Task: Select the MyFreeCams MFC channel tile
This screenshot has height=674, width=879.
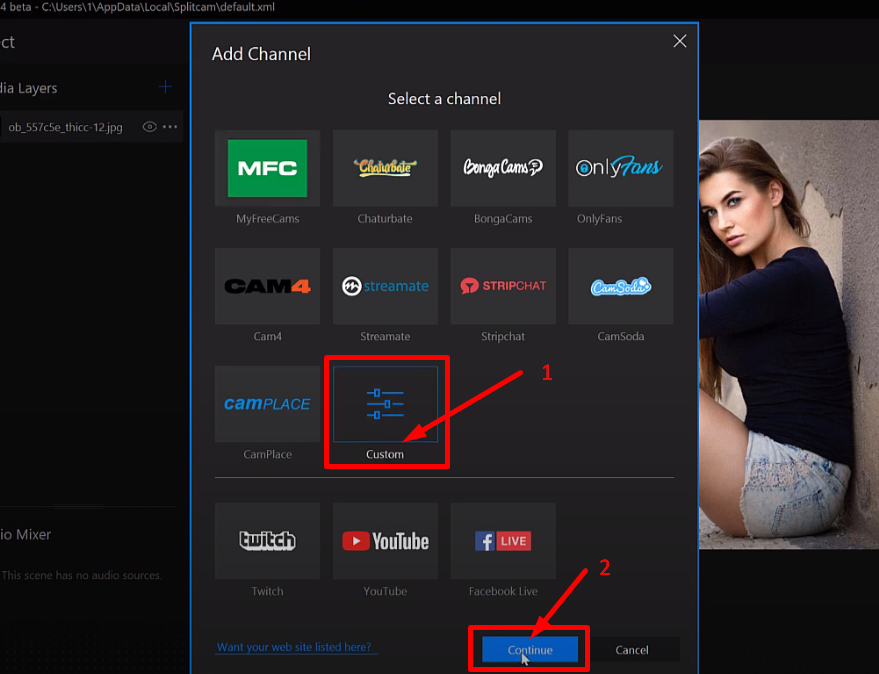Action: click(267, 168)
